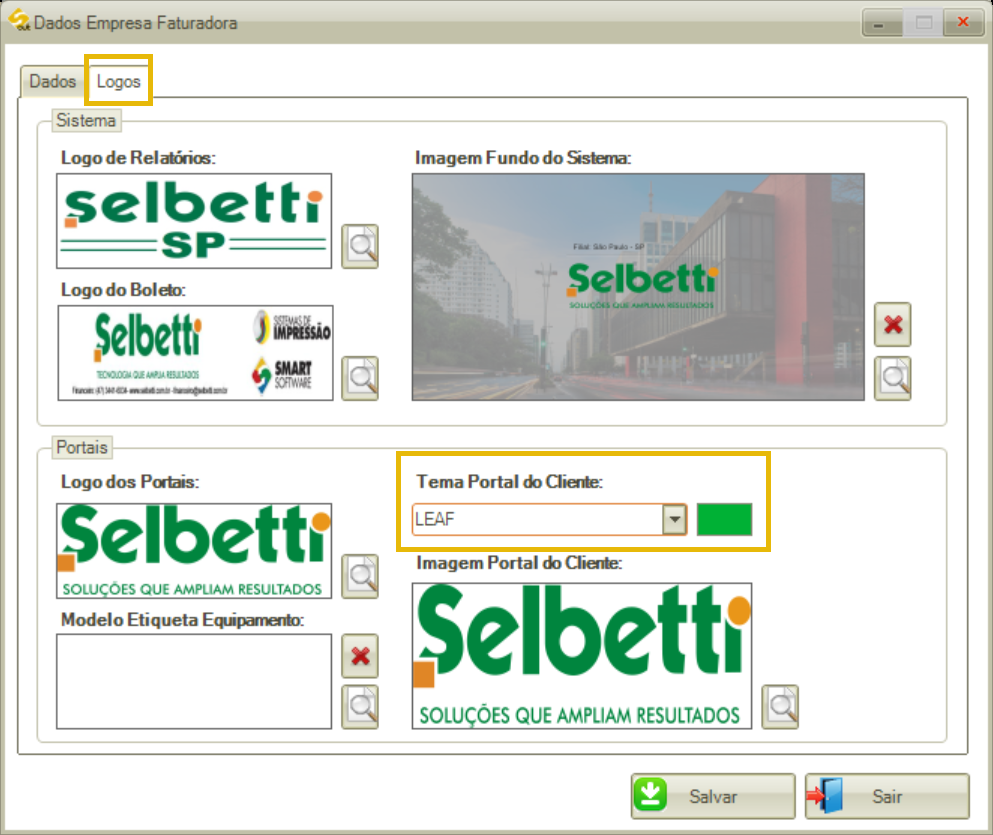
Task: Click the Imagem Fundo do Sistema preview
Action: [x=638, y=287]
